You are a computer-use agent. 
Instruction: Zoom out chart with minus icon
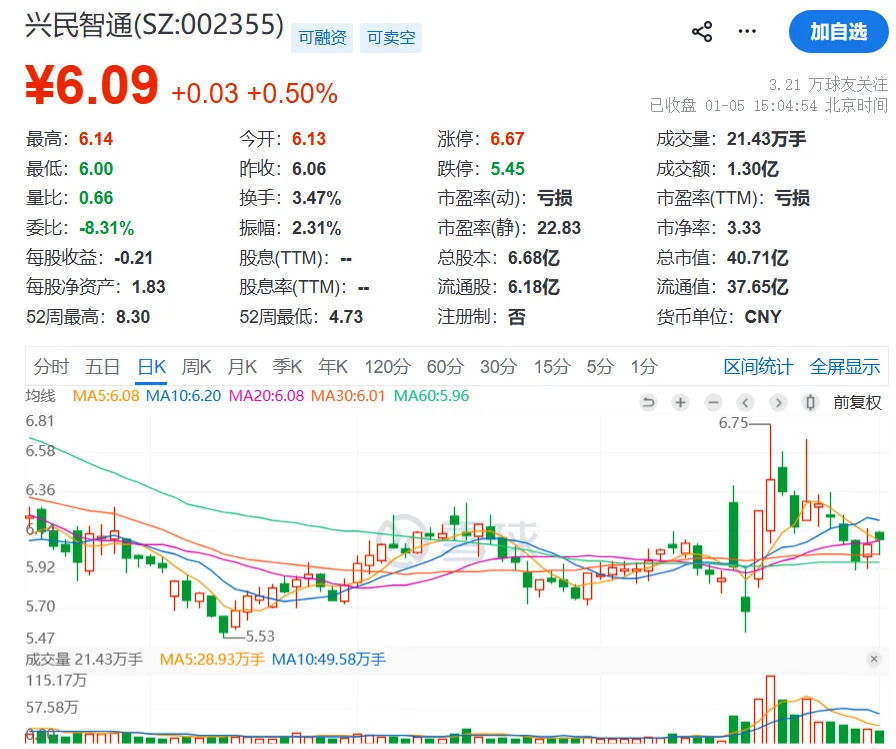click(x=713, y=403)
